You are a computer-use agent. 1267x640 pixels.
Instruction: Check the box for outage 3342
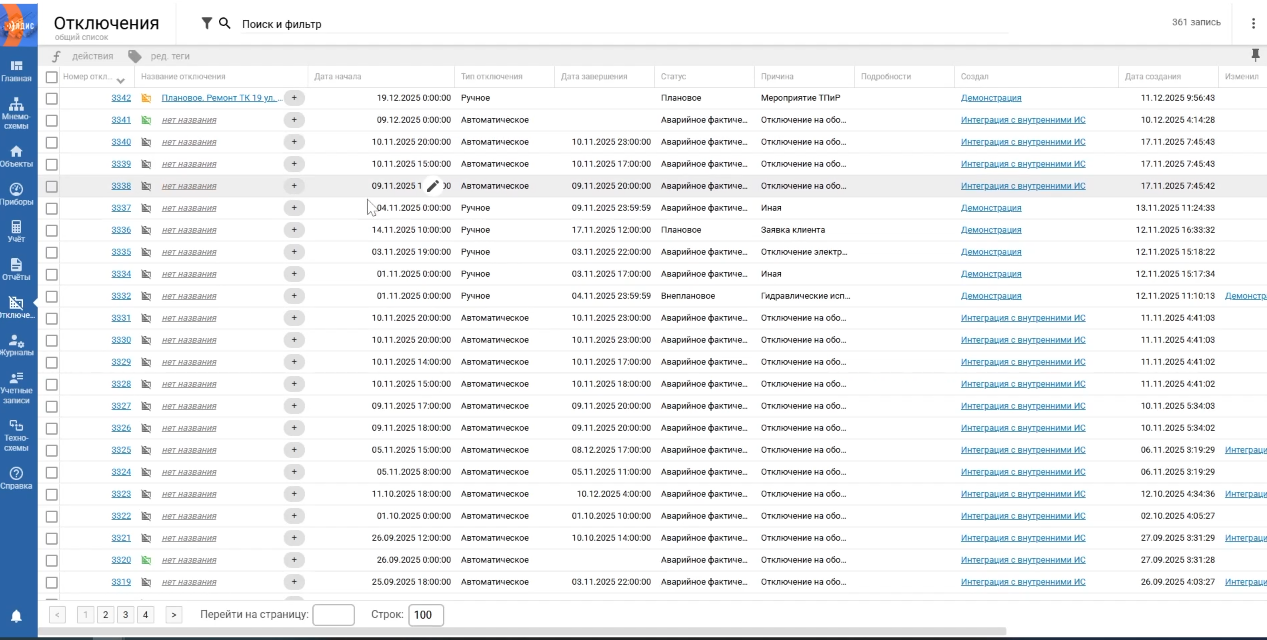point(52,98)
